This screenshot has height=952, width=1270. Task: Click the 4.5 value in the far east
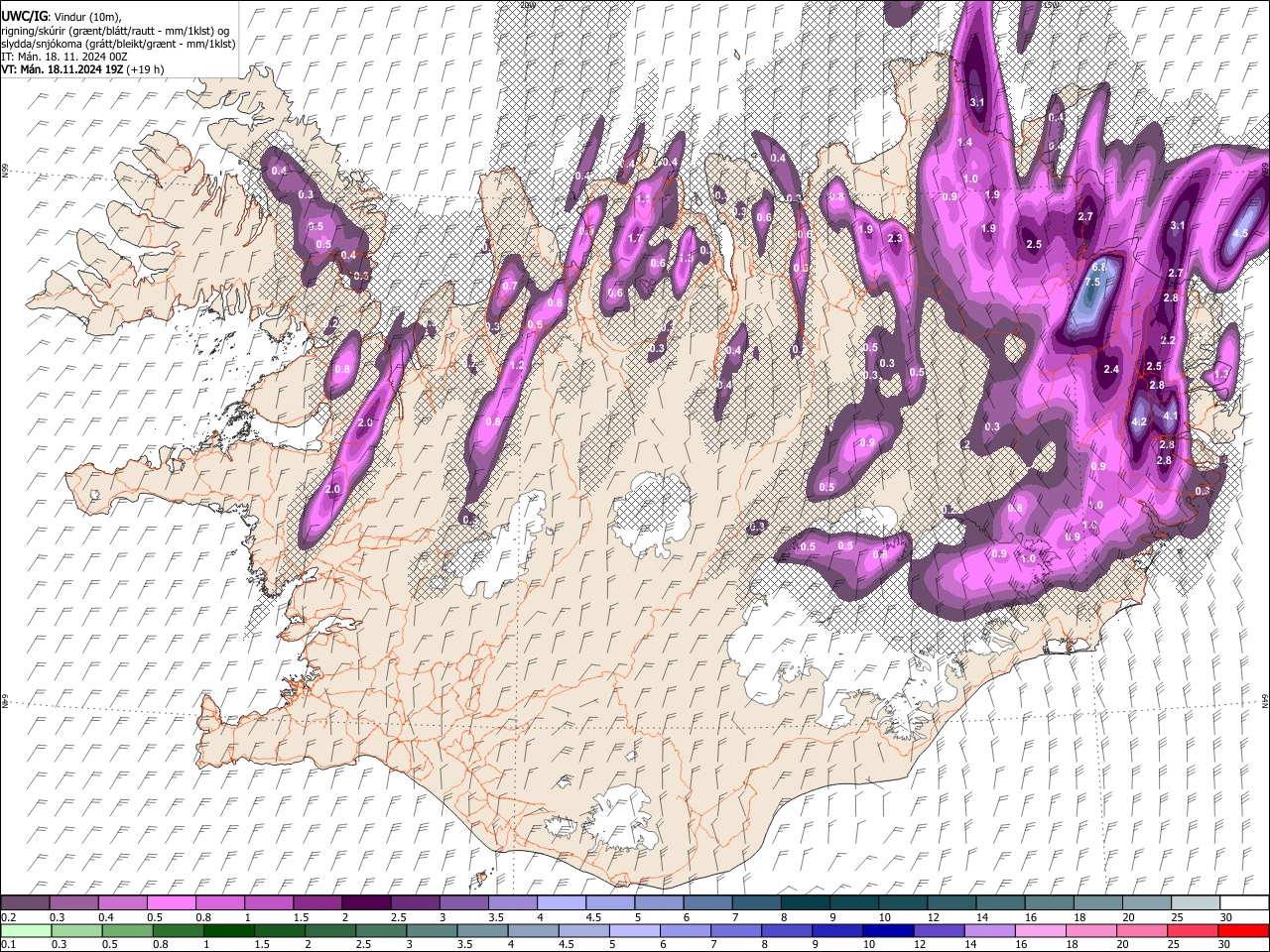[x=1240, y=234]
